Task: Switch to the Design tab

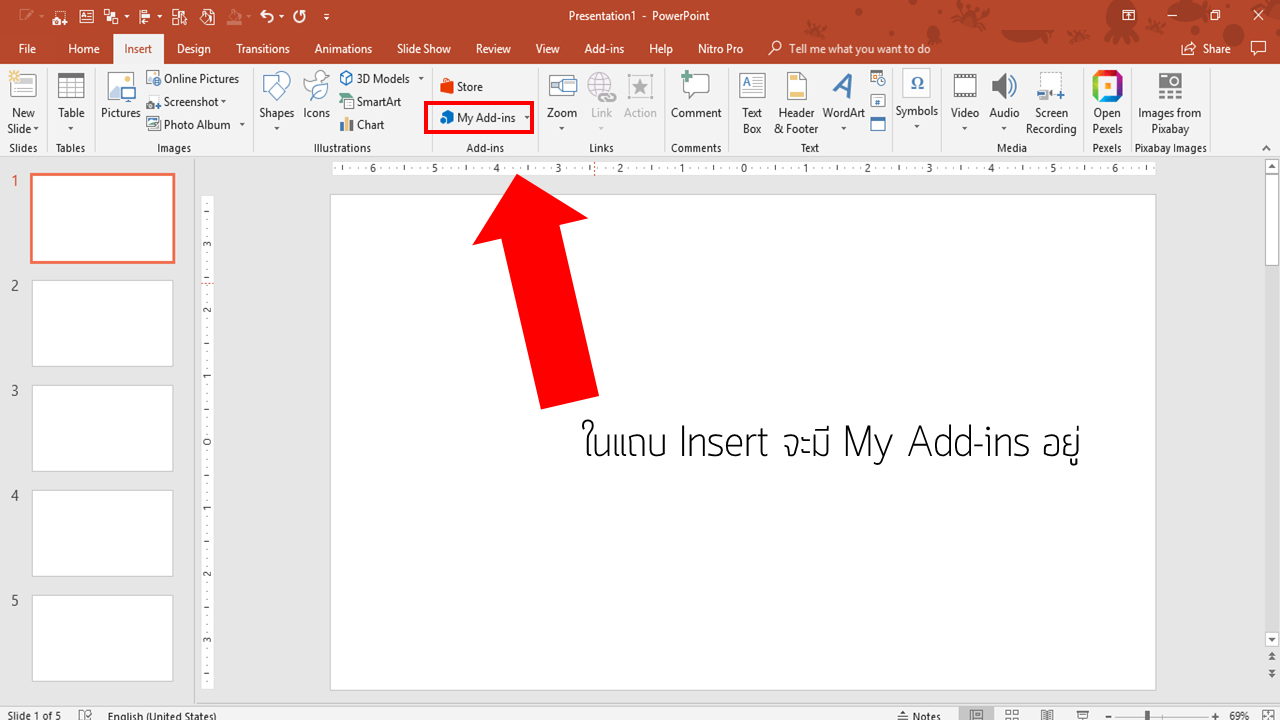Action: point(193,48)
